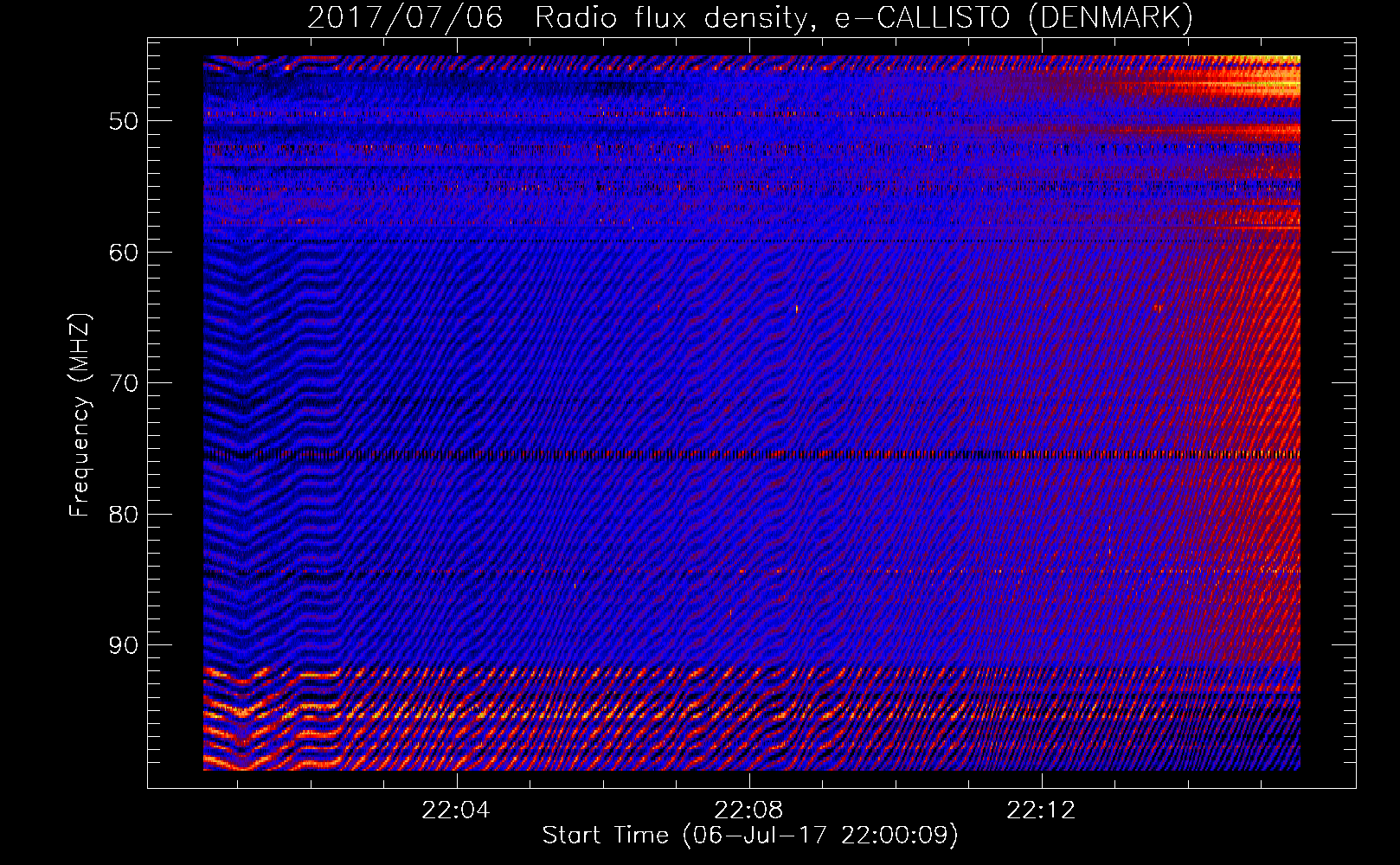
Task: Click the 22:12 time tick label
Action: point(1042,811)
